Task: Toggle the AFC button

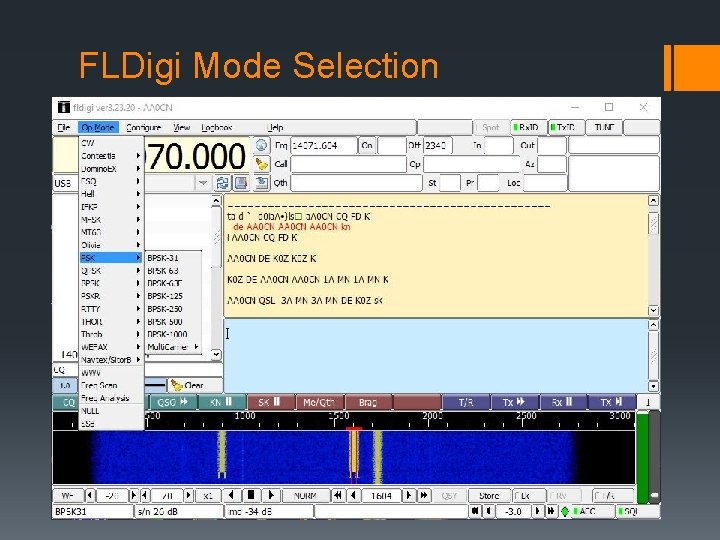Action: point(592,511)
